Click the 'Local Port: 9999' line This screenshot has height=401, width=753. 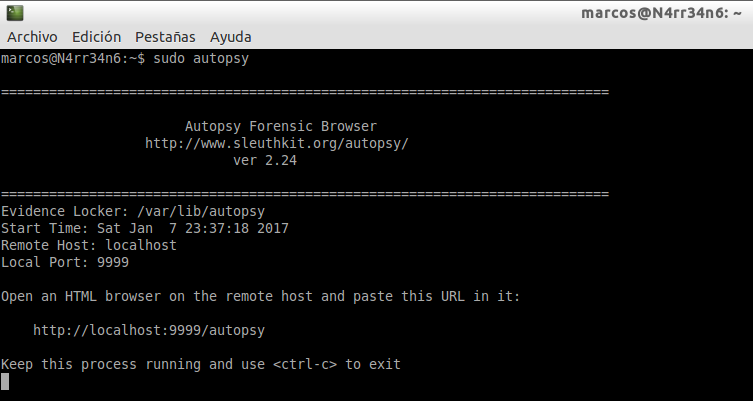pos(65,262)
